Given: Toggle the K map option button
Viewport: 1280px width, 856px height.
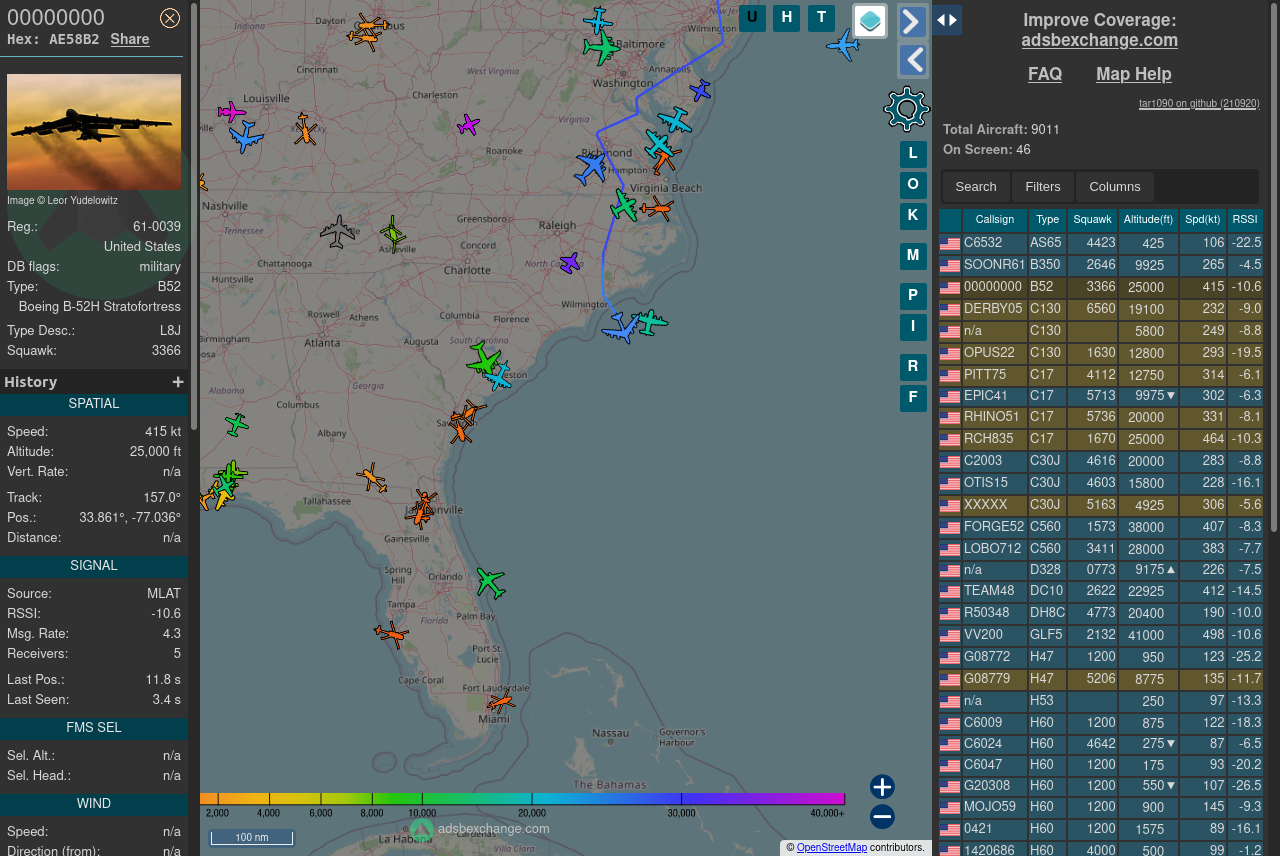Looking at the screenshot, I should (x=913, y=216).
